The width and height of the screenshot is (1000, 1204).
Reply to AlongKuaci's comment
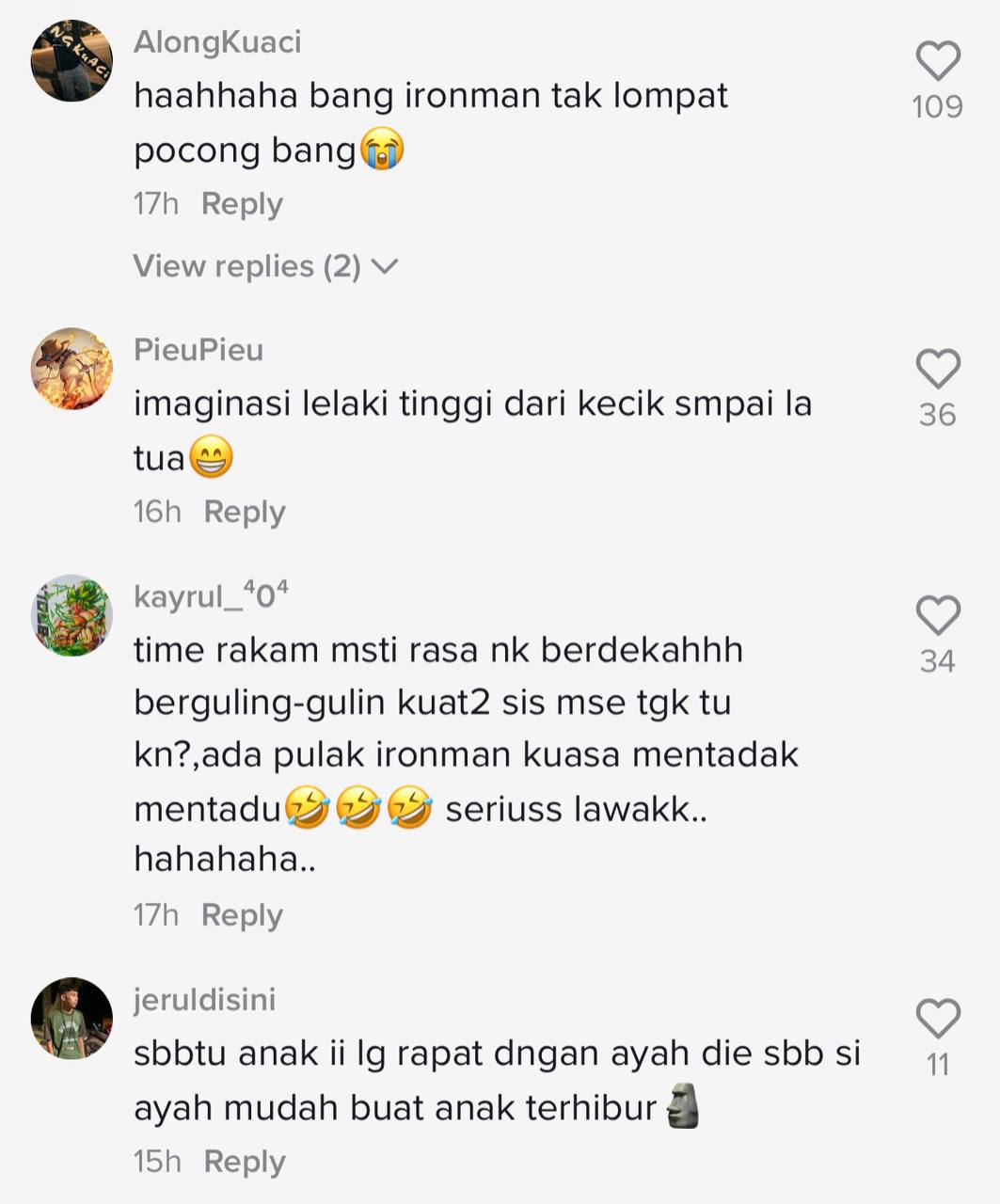[x=242, y=204]
